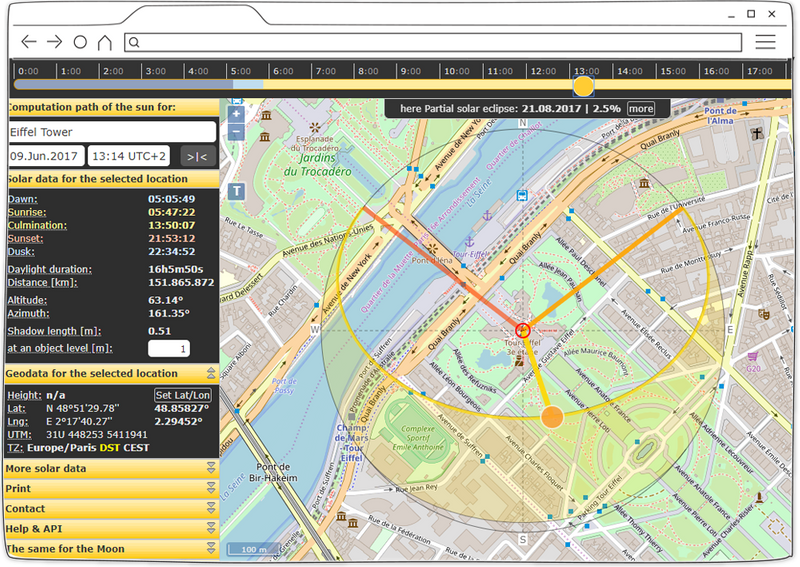Click the church cross icon near Pont de l'Alma
Image resolution: width=800 pixels, height=567 pixels.
pos(757,134)
